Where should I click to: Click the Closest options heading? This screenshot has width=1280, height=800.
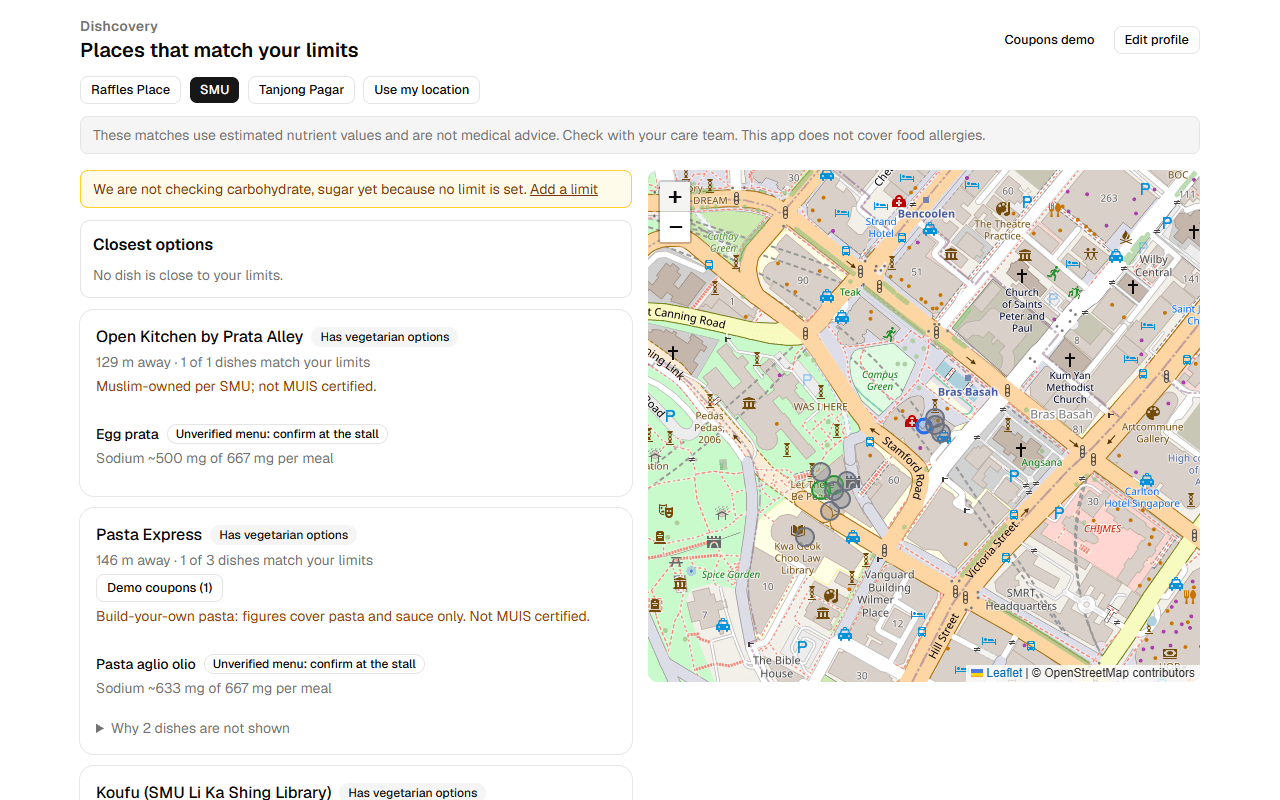click(x=153, y=245)
